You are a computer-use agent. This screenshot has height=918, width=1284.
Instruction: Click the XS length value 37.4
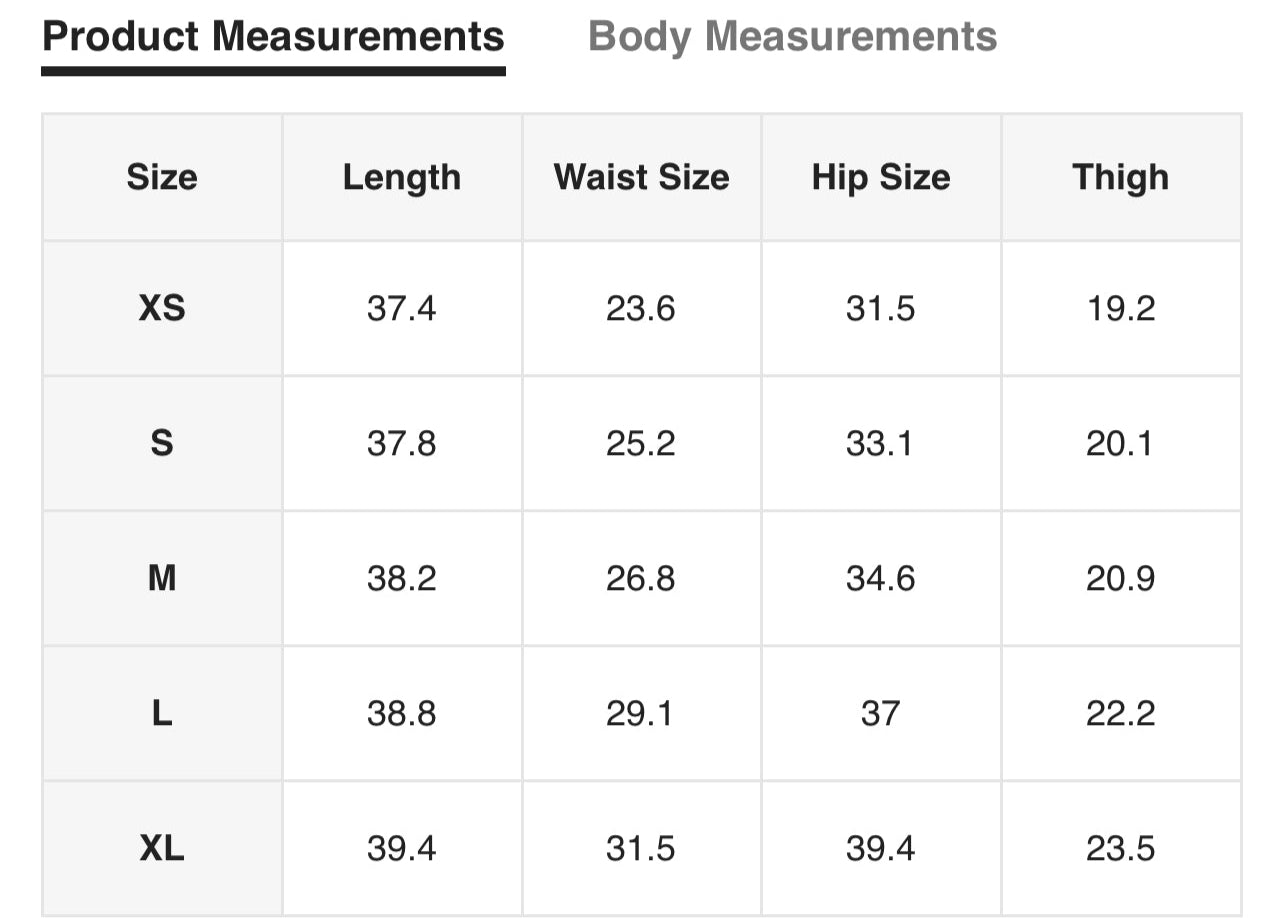[401, 308]
